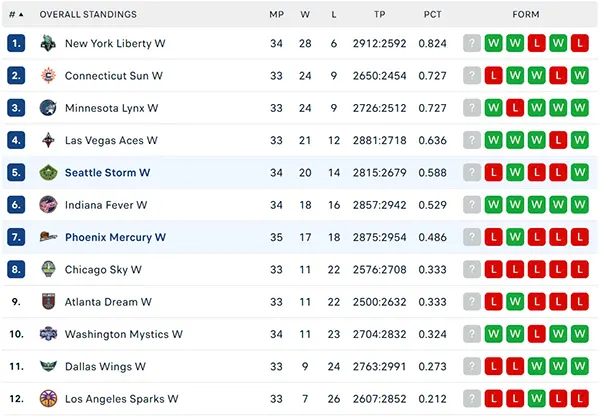The image size is (600, 416).
Task: Click the PCT column header
Action: [x=432, y=15]
